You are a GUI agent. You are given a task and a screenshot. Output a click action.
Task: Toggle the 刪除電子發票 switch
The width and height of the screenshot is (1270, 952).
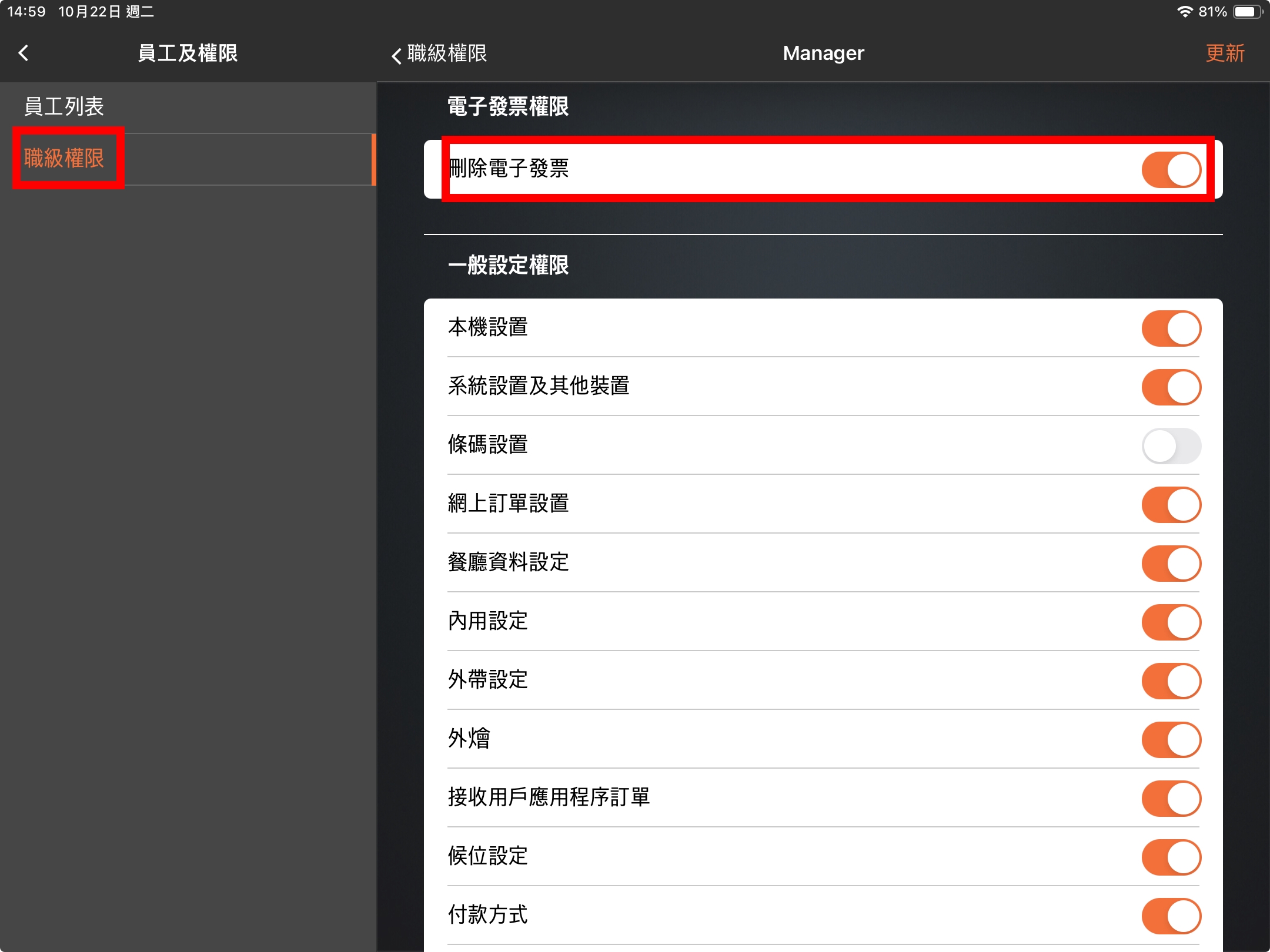pos(1171,170)
